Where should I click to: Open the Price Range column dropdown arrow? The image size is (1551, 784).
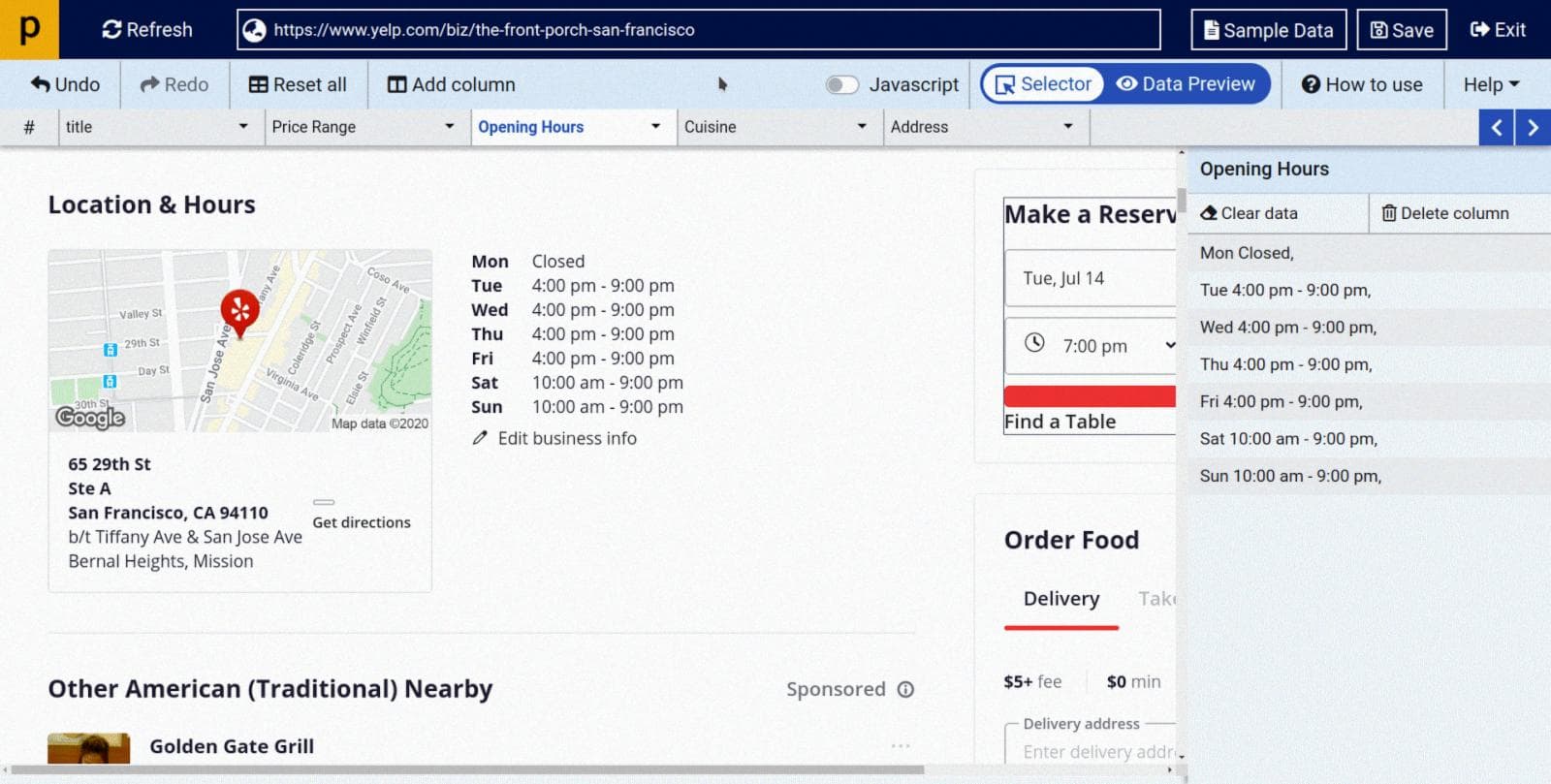point(450,126)
